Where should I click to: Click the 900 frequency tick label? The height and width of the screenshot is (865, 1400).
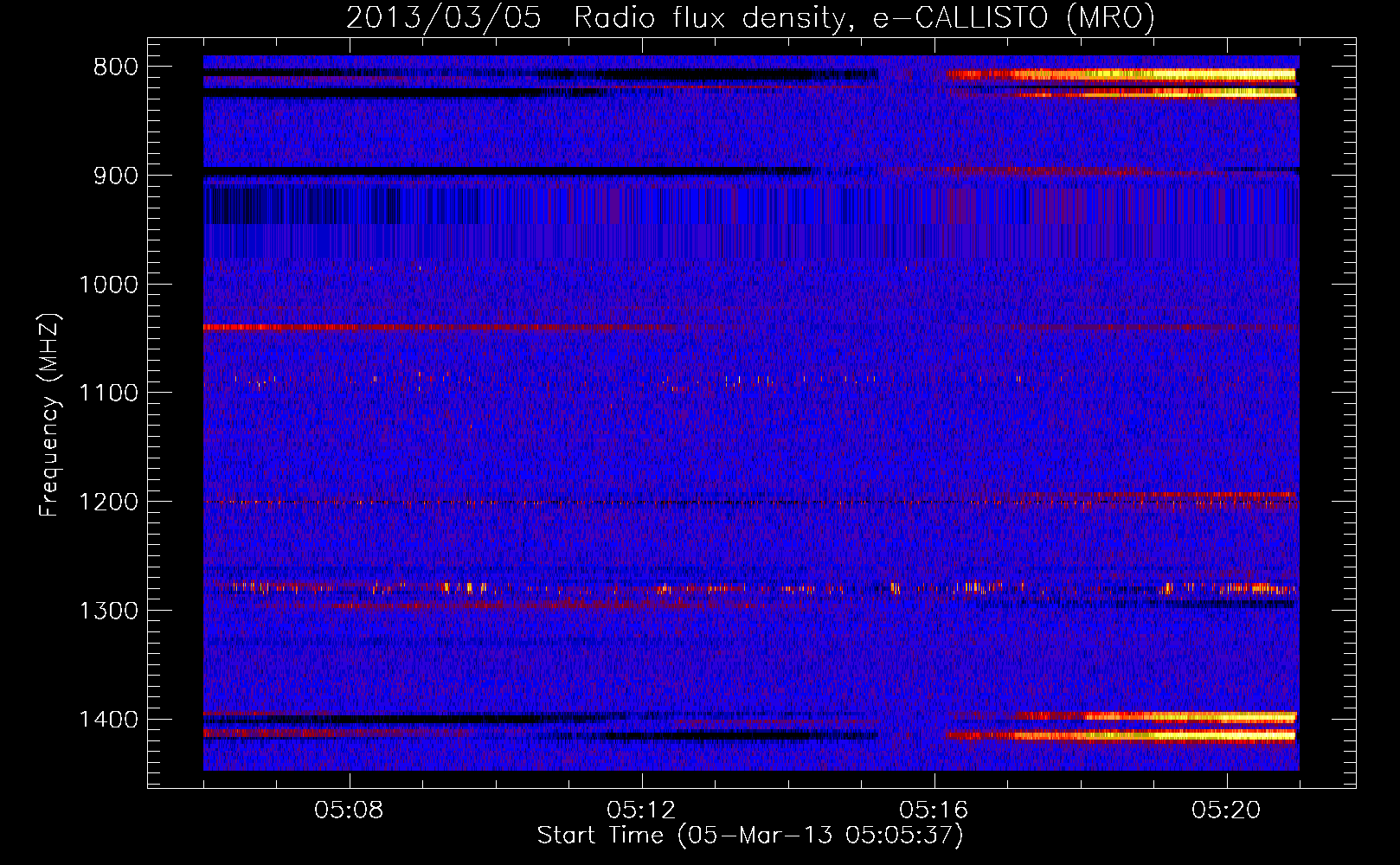115,176
